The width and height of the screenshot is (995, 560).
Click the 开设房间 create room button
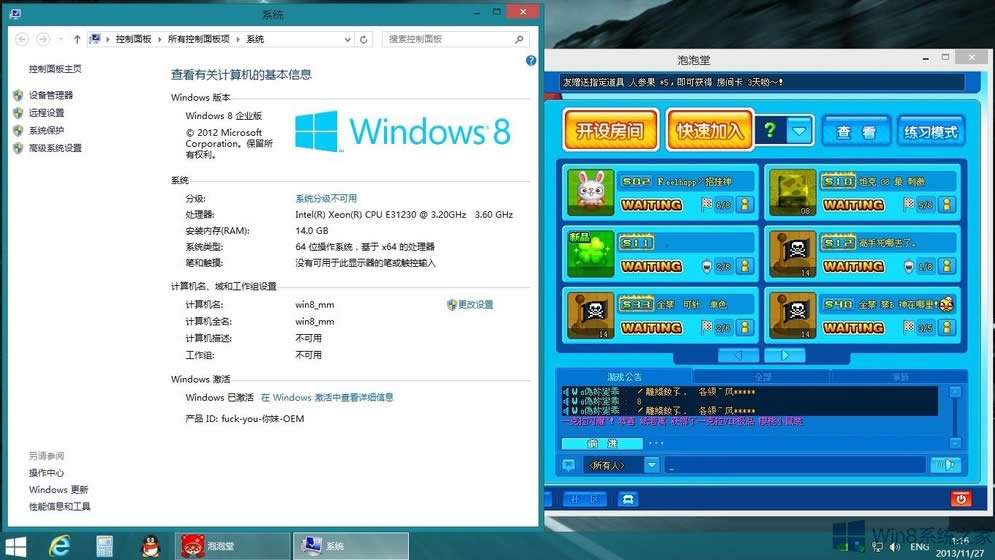610,130
